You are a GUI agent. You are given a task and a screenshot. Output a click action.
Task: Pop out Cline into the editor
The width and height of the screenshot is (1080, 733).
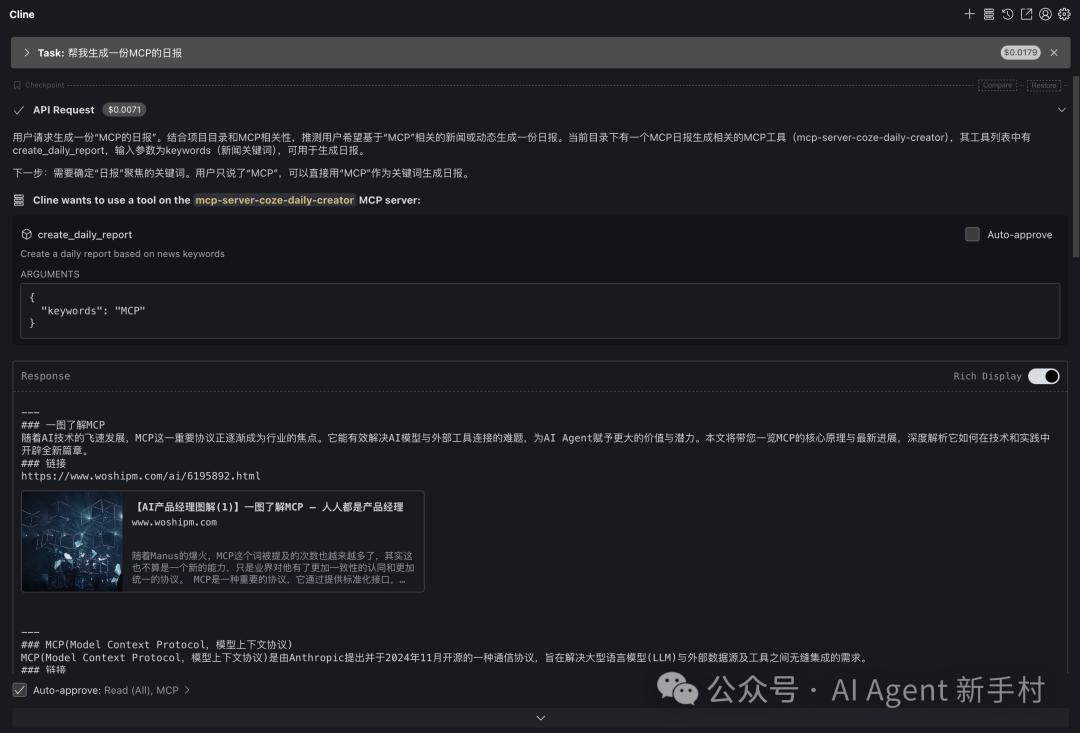click(1026, 14)
